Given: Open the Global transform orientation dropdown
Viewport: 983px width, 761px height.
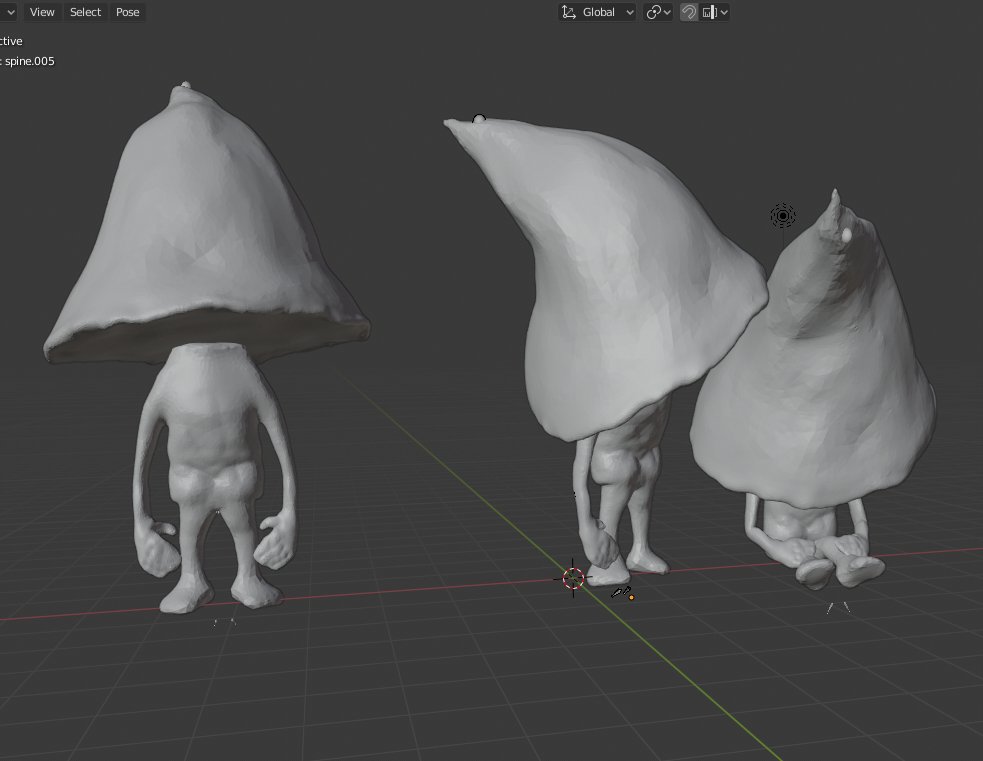Looking at the screenshot, I should click(x=597, y=12).
